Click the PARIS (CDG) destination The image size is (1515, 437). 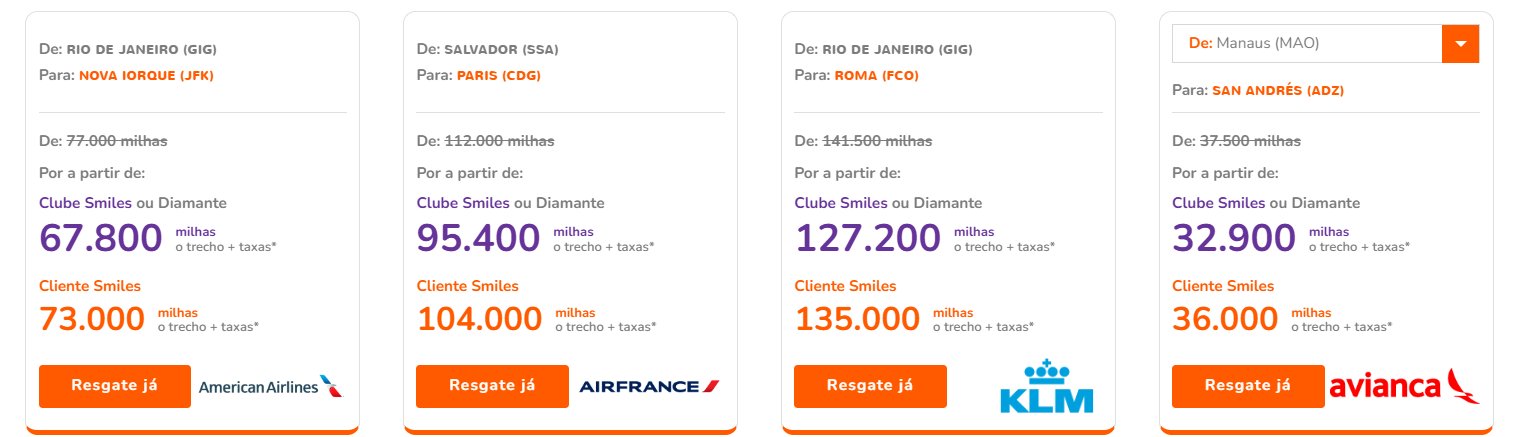point(498,75)
